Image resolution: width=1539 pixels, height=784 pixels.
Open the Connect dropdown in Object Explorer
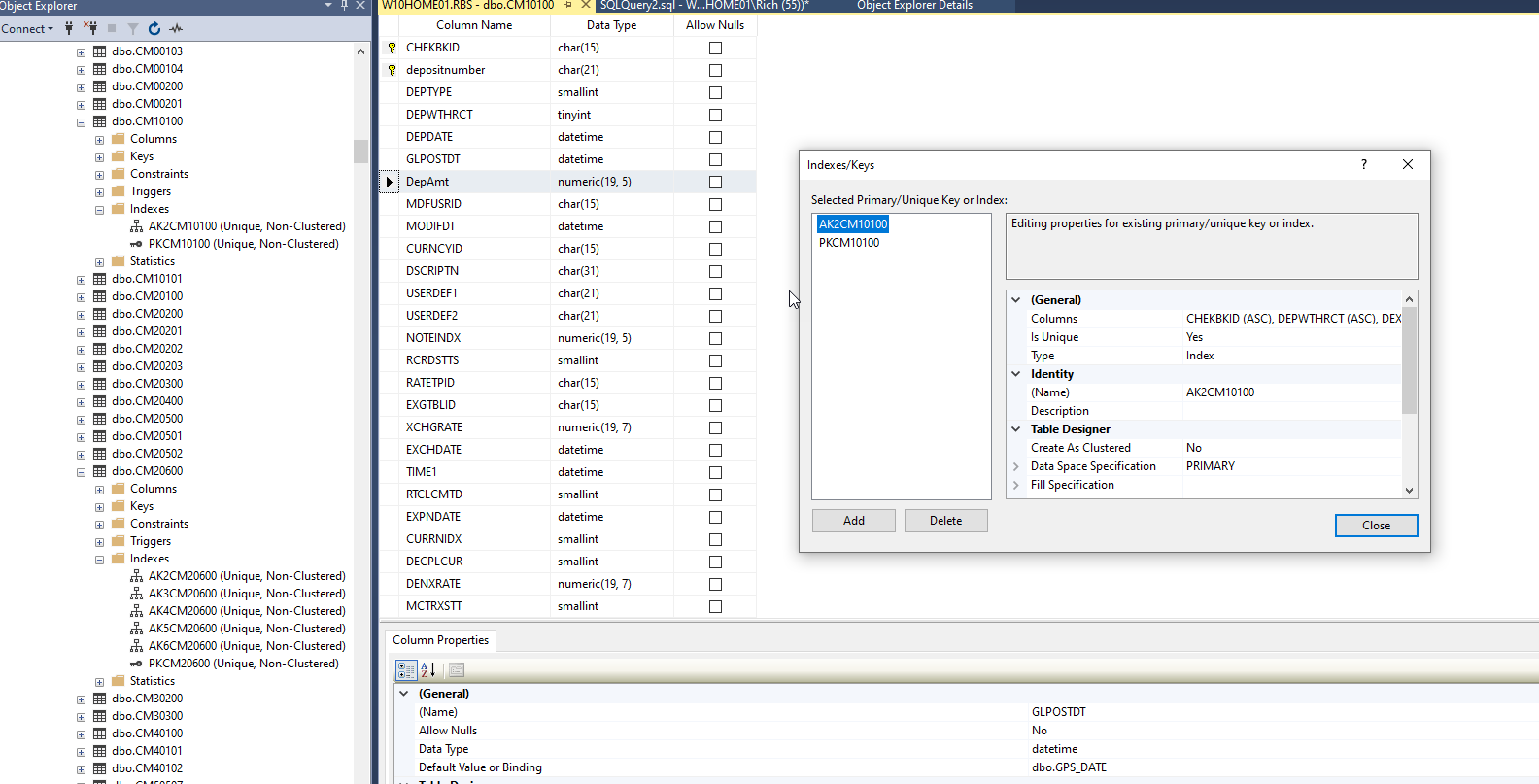27,29
